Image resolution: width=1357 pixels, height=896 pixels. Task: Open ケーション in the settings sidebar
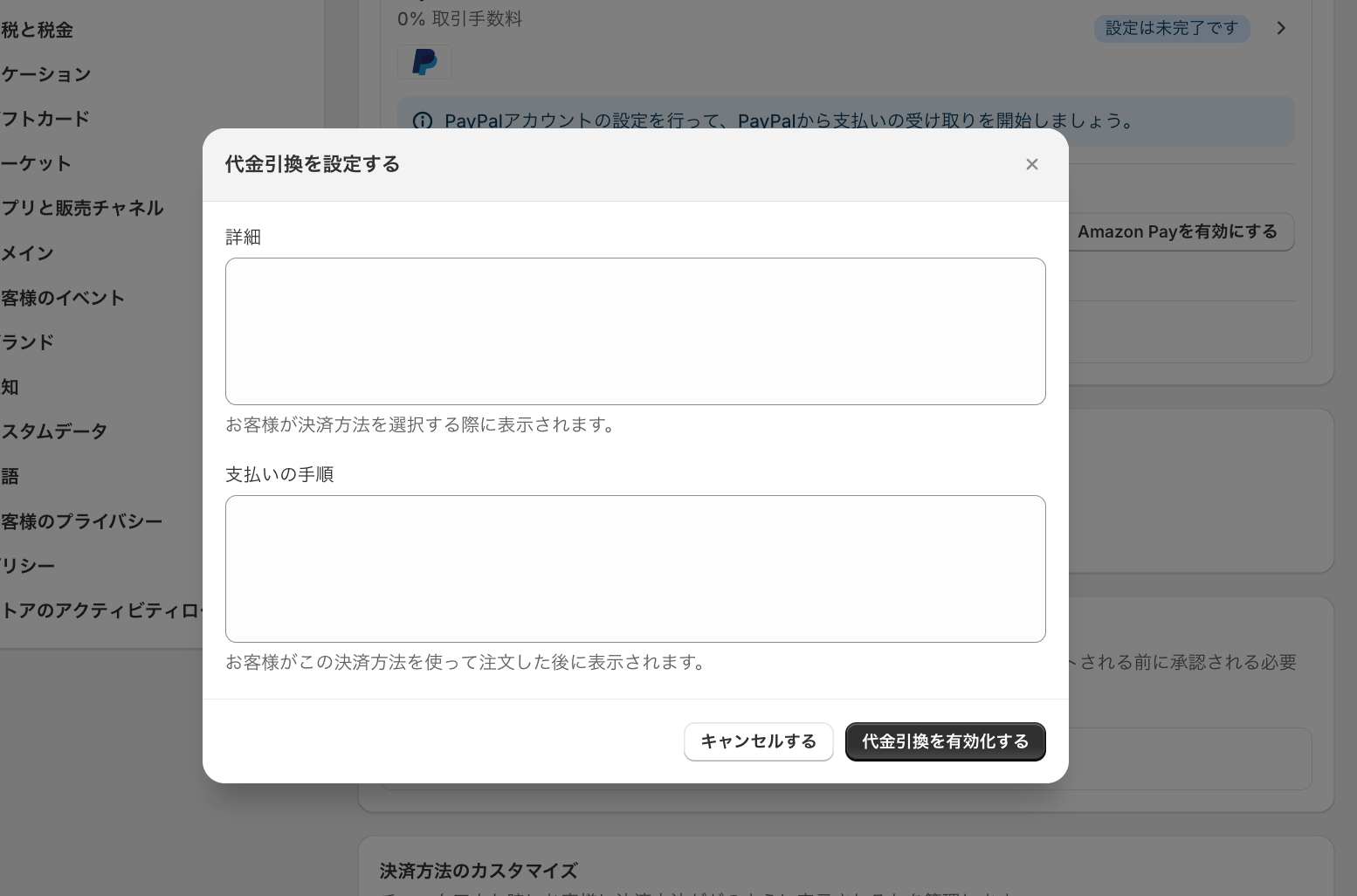point(45,74)
